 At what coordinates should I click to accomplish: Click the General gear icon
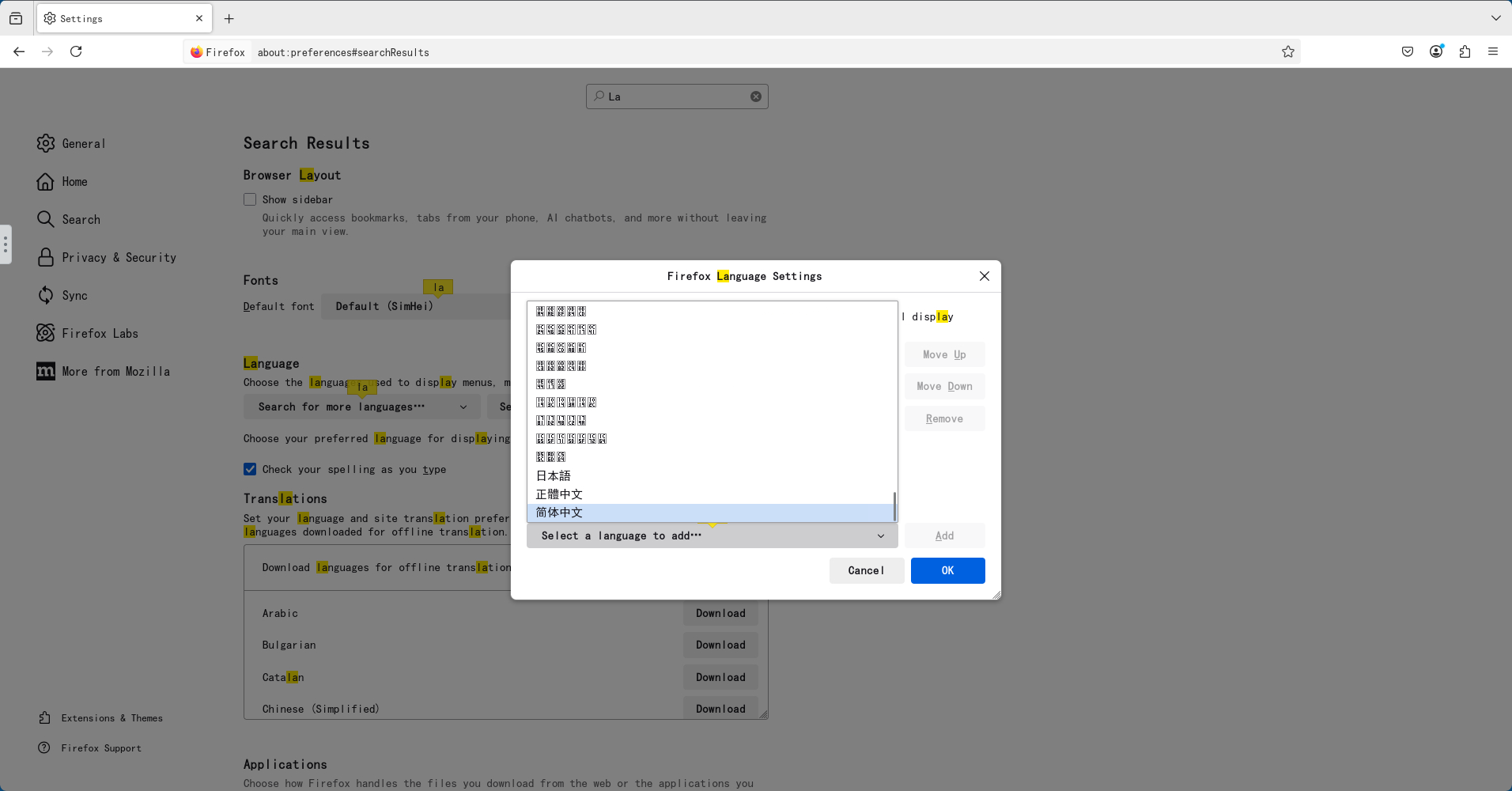click(46, 143)
